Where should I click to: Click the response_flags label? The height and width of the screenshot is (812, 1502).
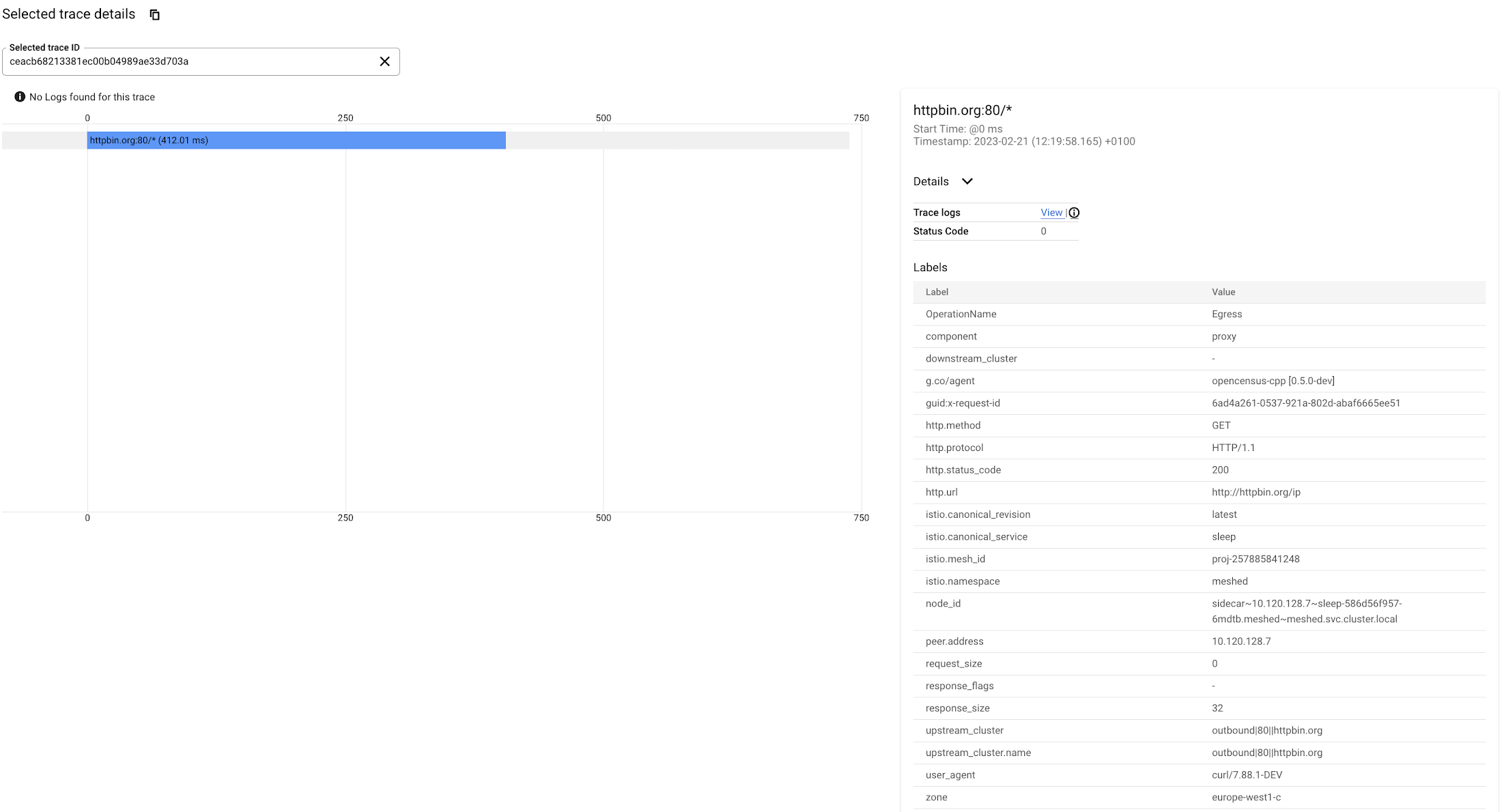pyautogui.click(x=959, y=686)
